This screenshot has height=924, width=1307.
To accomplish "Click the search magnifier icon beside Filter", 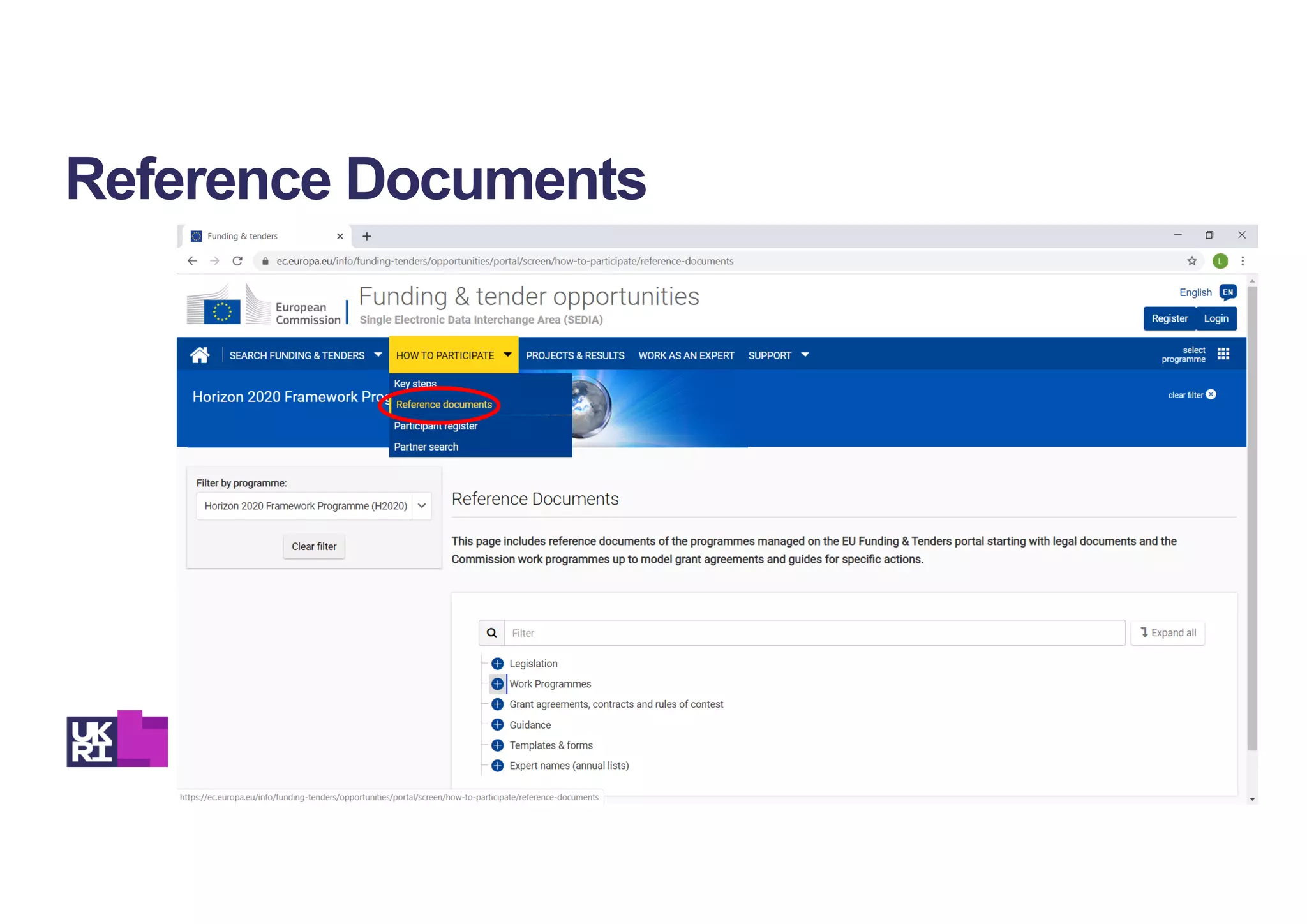I will tap(492, 633).
